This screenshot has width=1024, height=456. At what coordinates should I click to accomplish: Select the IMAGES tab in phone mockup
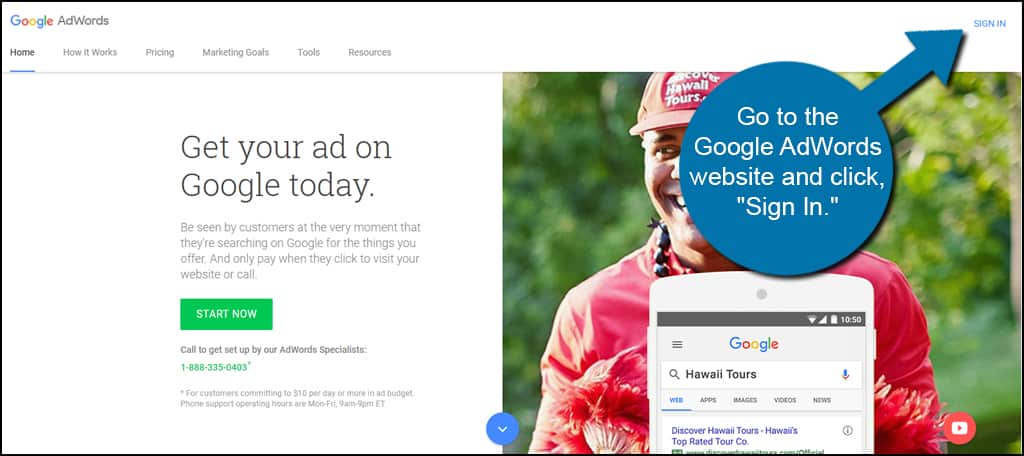(x=744, y=400)
